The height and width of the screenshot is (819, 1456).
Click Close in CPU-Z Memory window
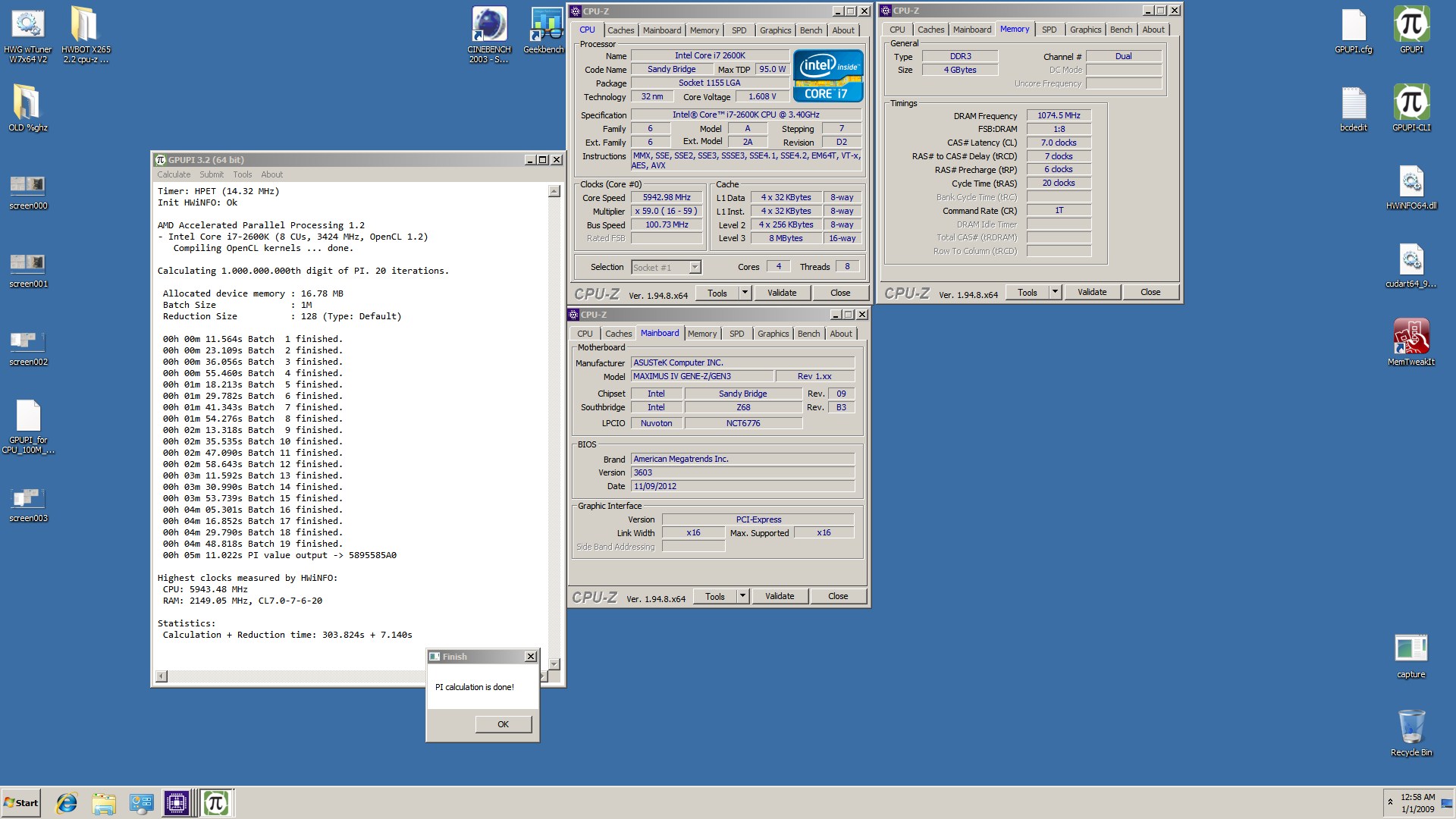[x=1150, y=292]
